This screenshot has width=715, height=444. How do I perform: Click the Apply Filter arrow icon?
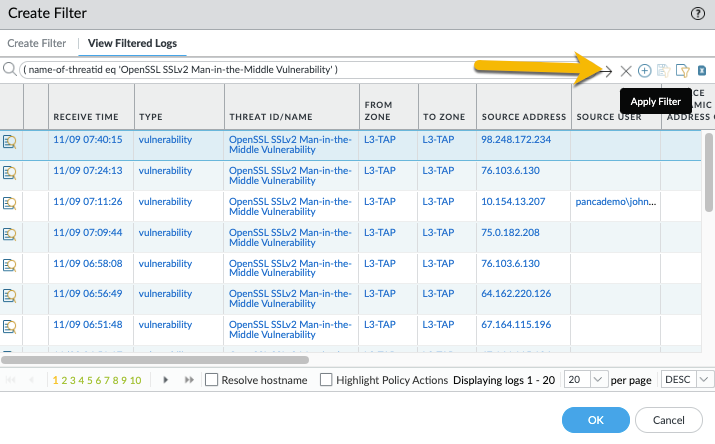606,70
